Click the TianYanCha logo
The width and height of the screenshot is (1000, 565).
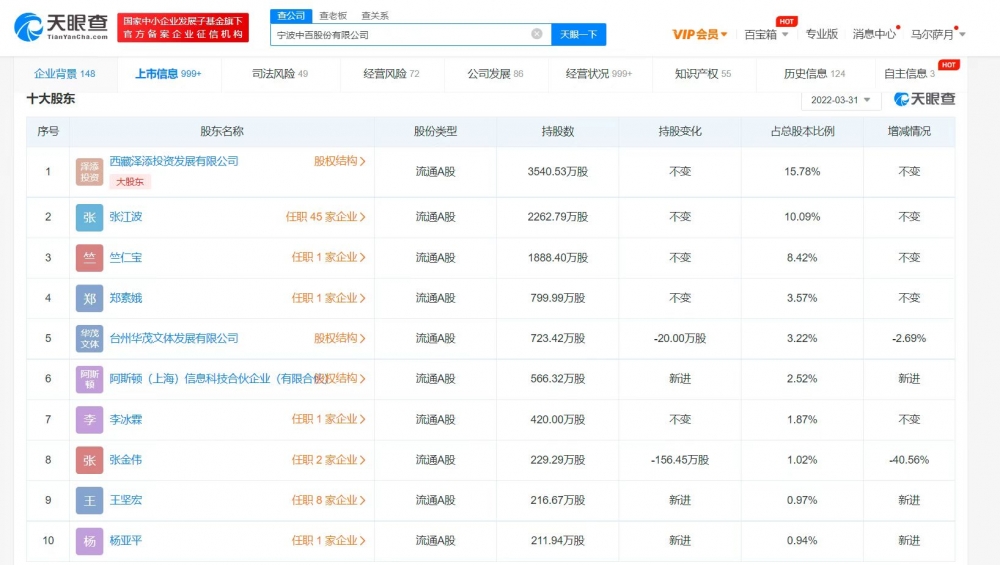click(61, 27)
